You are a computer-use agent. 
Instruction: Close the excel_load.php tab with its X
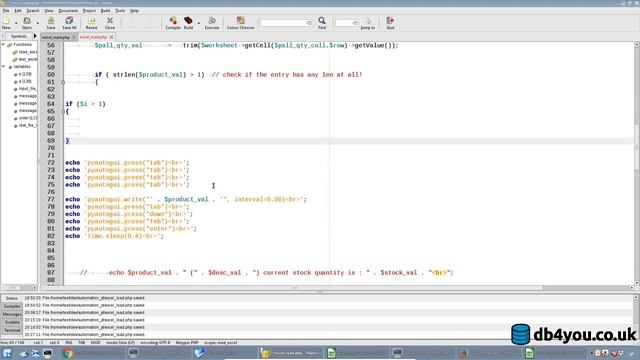click(111, 37)
